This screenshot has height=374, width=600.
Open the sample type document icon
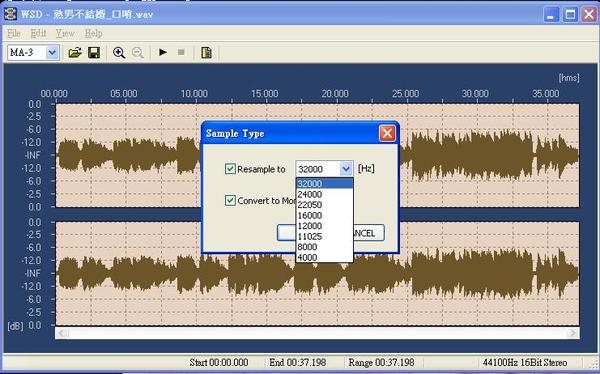pyautogui.click(x=206, y=52)
